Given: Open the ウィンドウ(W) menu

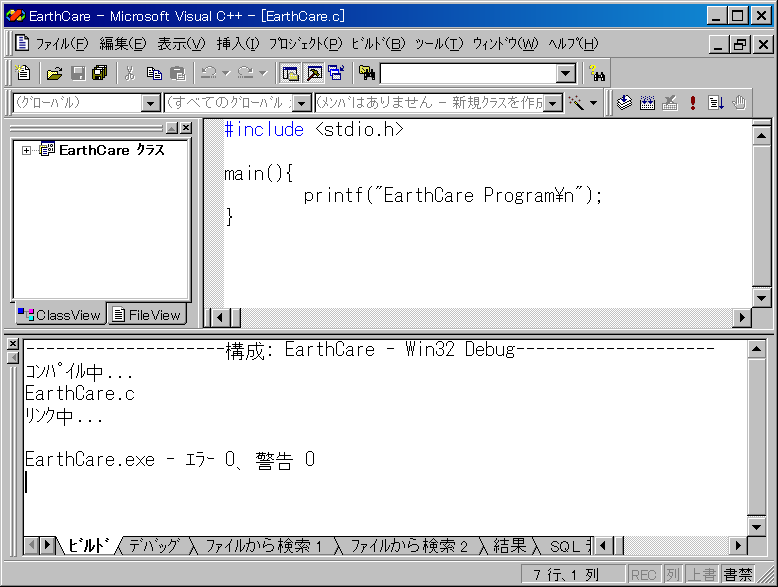Looking at the screenshot, I should 505,44.
